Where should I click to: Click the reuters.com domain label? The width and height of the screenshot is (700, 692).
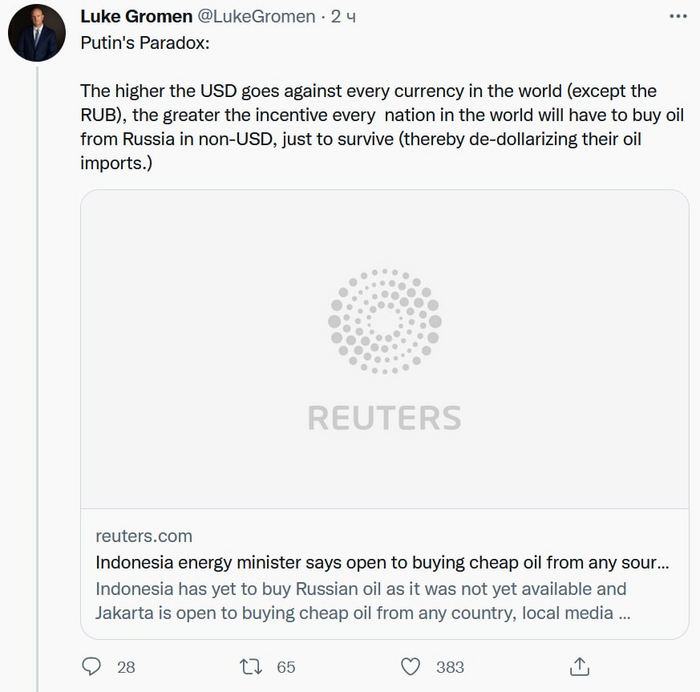[144, 536]
